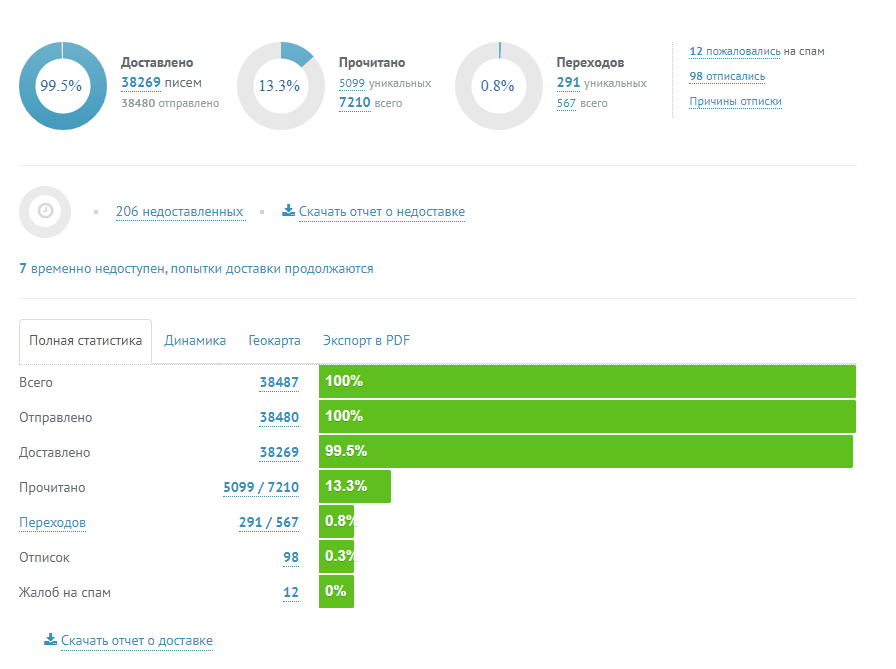Open '38487' value in Всего row

[279, 382]
